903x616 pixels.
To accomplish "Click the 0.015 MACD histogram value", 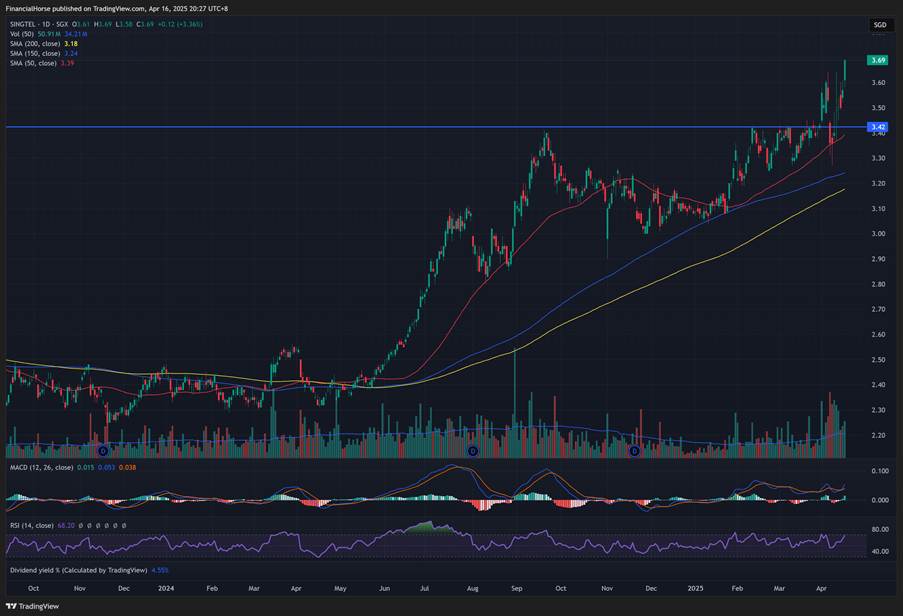I will (85, 467).
